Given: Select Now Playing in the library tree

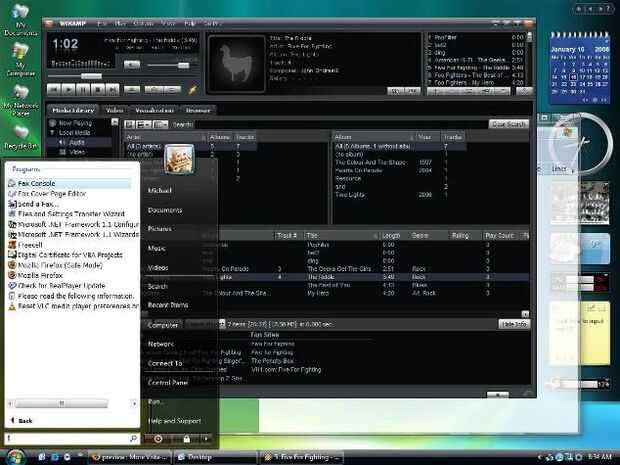Looking at the screenshot, I should [x=75, y=123].
